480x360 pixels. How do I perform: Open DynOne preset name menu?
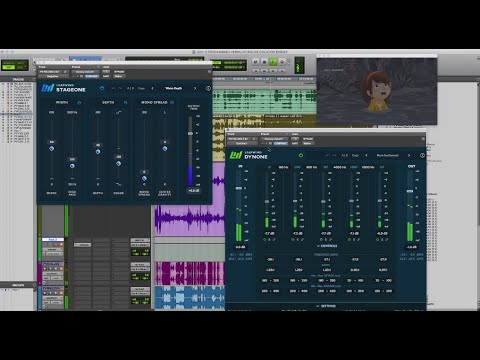coord(388,155)
